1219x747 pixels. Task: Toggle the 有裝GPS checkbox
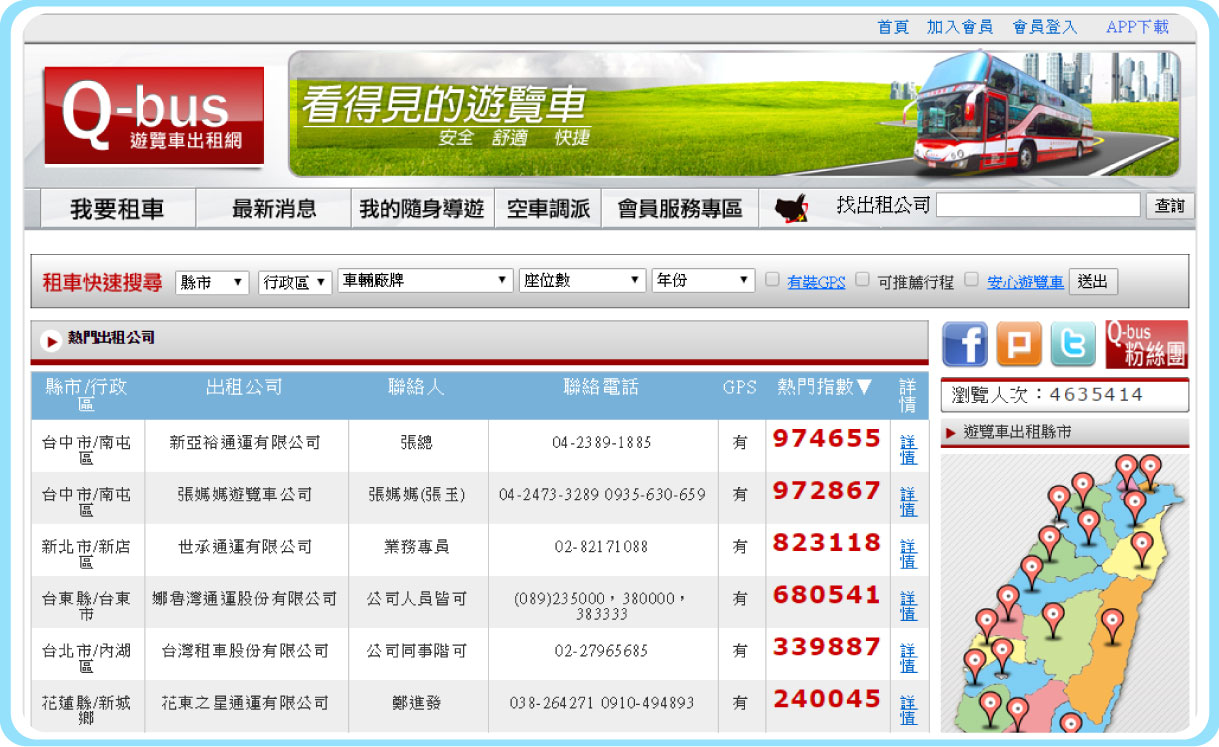point(772,280)
